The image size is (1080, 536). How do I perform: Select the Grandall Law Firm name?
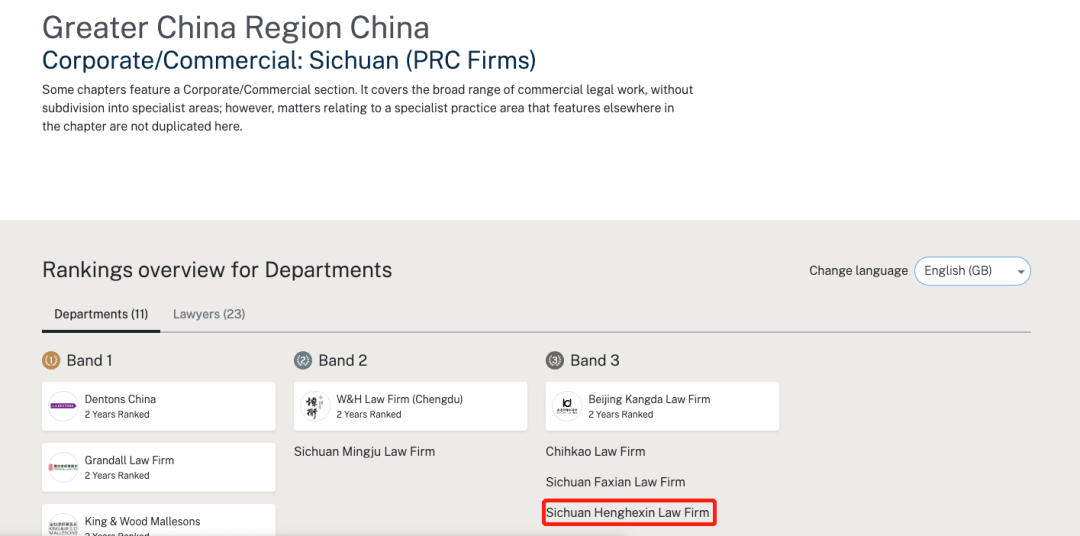[x=129, y=460]
